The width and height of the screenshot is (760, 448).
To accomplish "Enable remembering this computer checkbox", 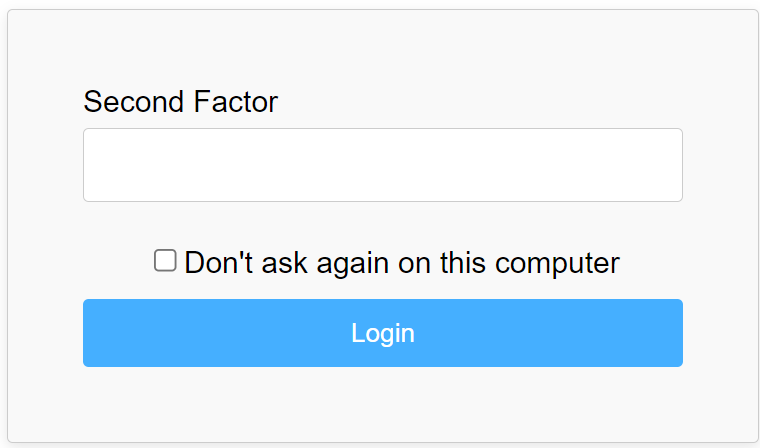I will pos(165,260).
